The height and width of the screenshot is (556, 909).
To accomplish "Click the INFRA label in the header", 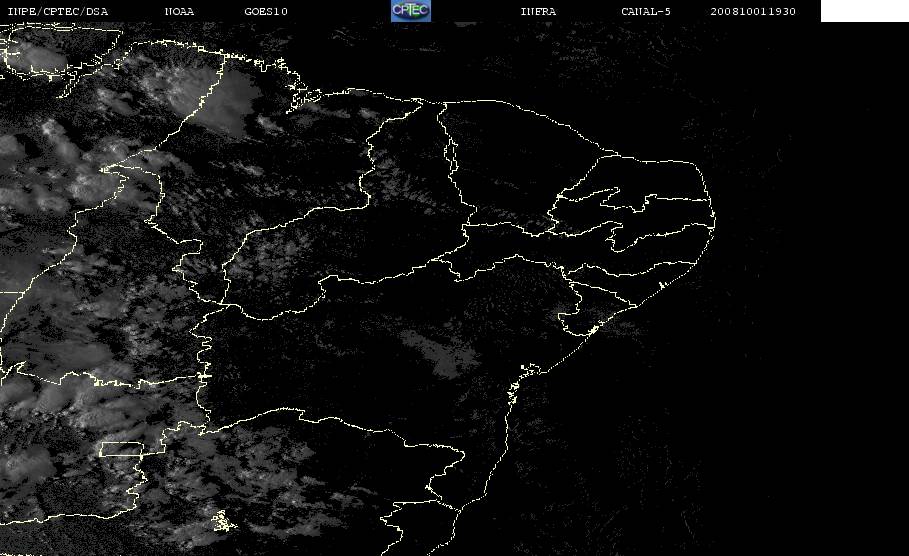I will pos(538,11).
